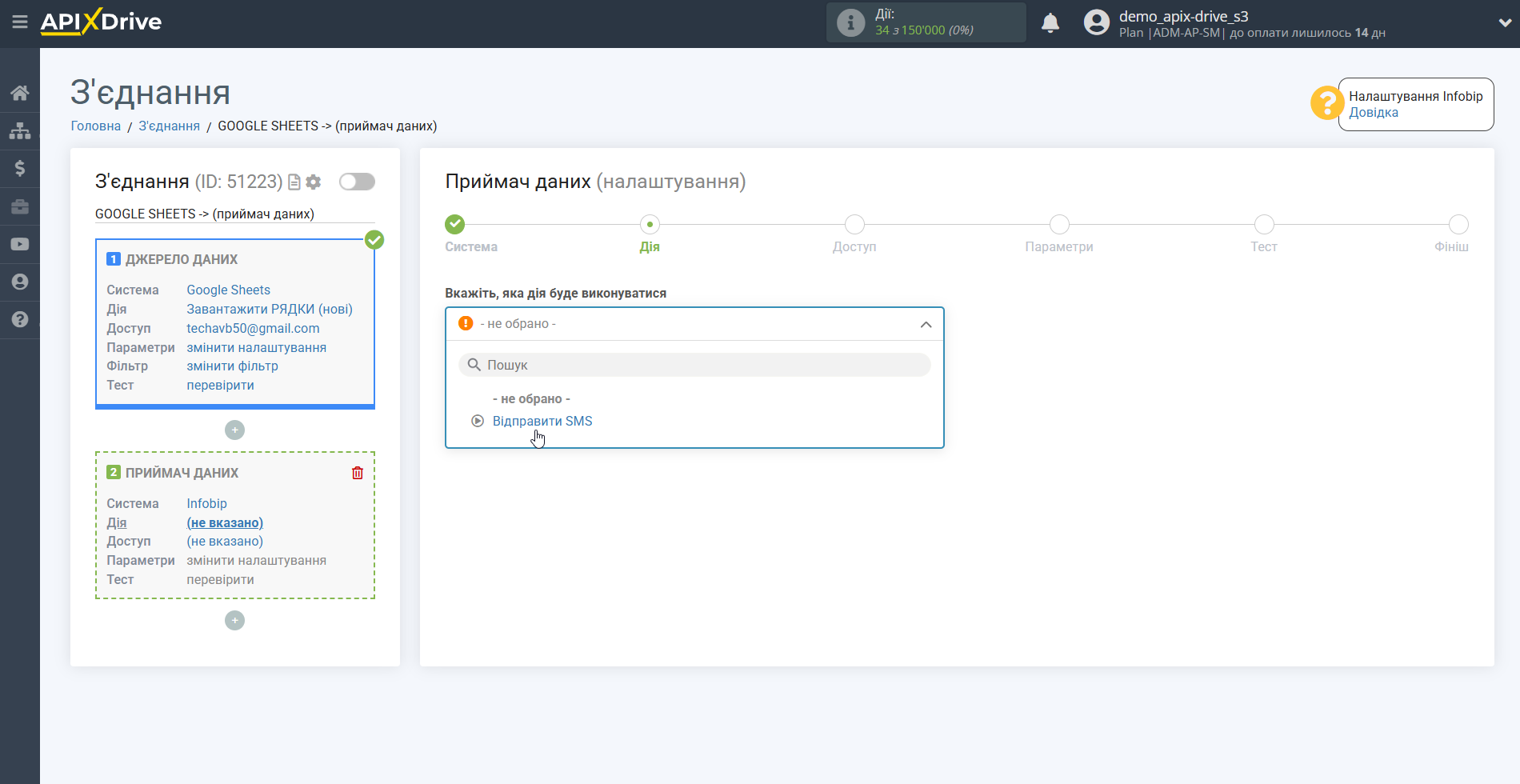
Task: Add a block after the data receiver
Action: (234, 620)
